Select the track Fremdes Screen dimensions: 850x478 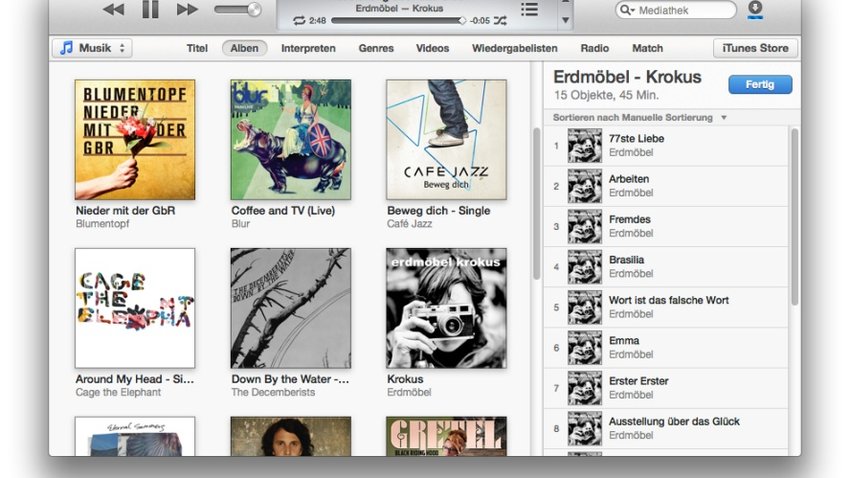(666, 227)
